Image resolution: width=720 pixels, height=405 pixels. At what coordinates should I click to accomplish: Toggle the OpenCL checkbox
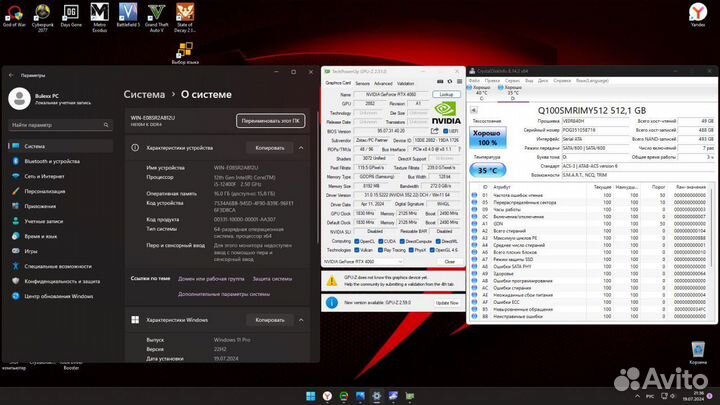(356, 241)
